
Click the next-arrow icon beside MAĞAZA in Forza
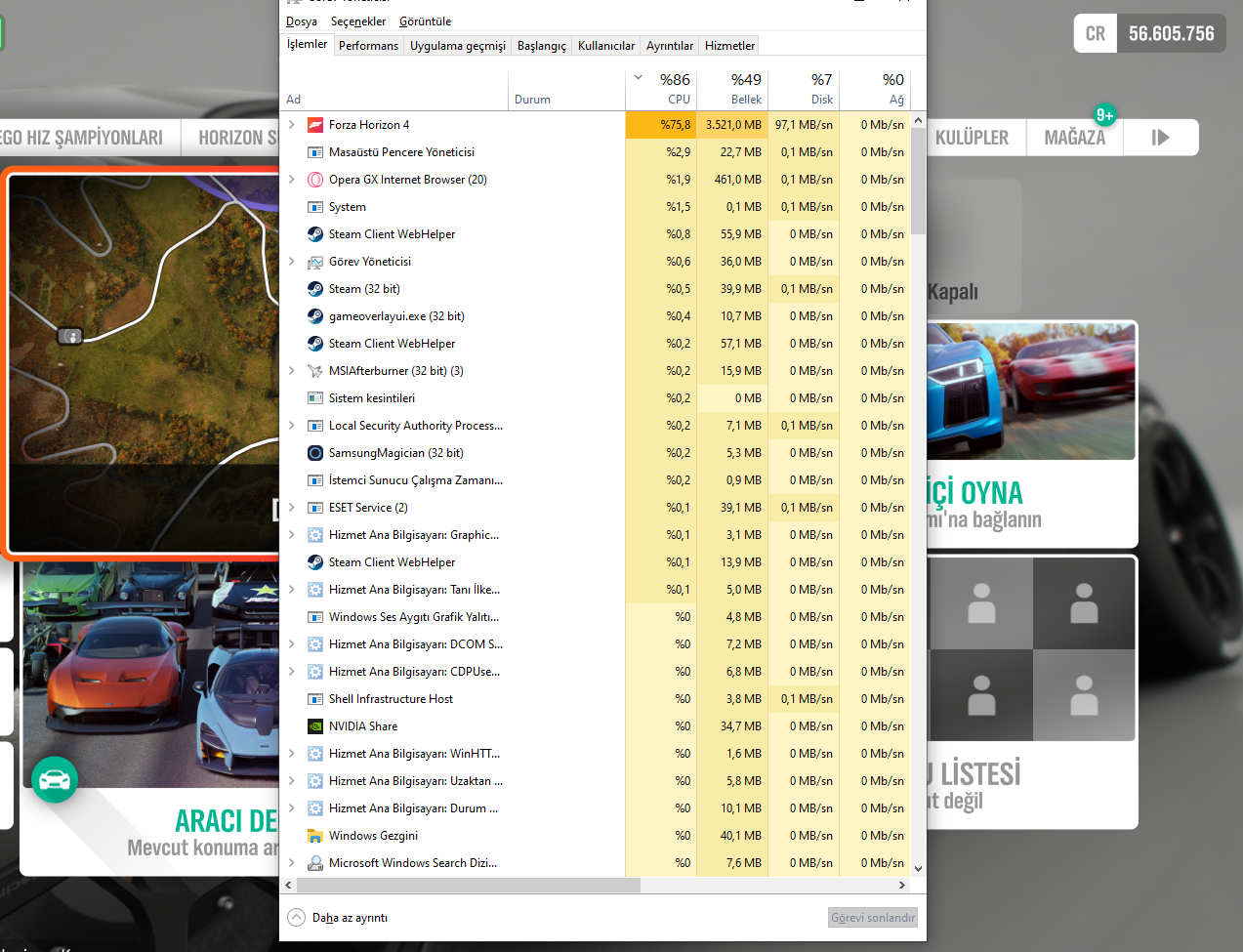1161,138
